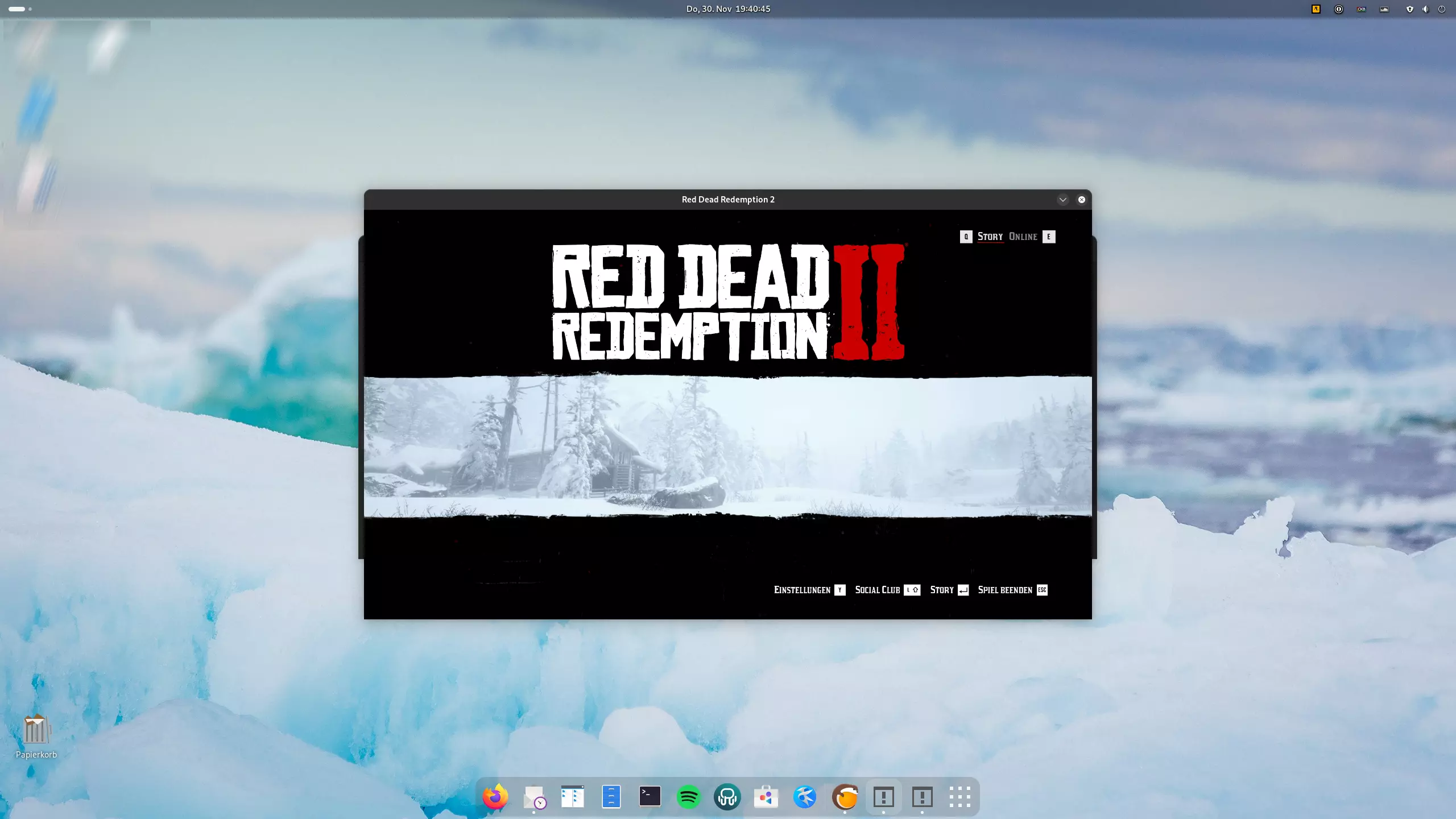
Task: Click the Q key prompt beside Story
Action: [966, 237]
